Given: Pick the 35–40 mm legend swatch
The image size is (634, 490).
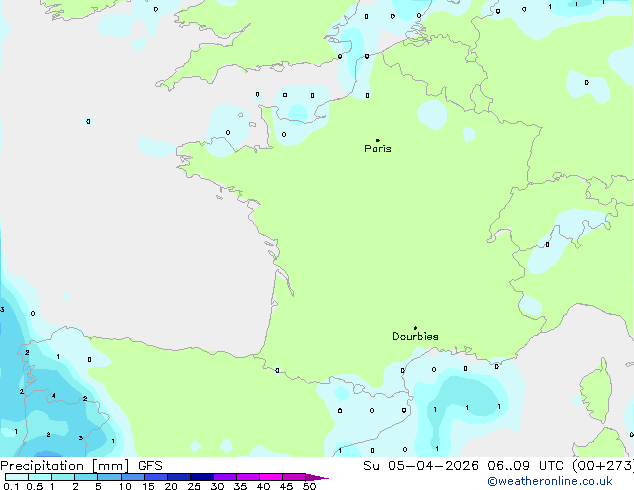Looking at the screenshot, I should coord(248,477).
